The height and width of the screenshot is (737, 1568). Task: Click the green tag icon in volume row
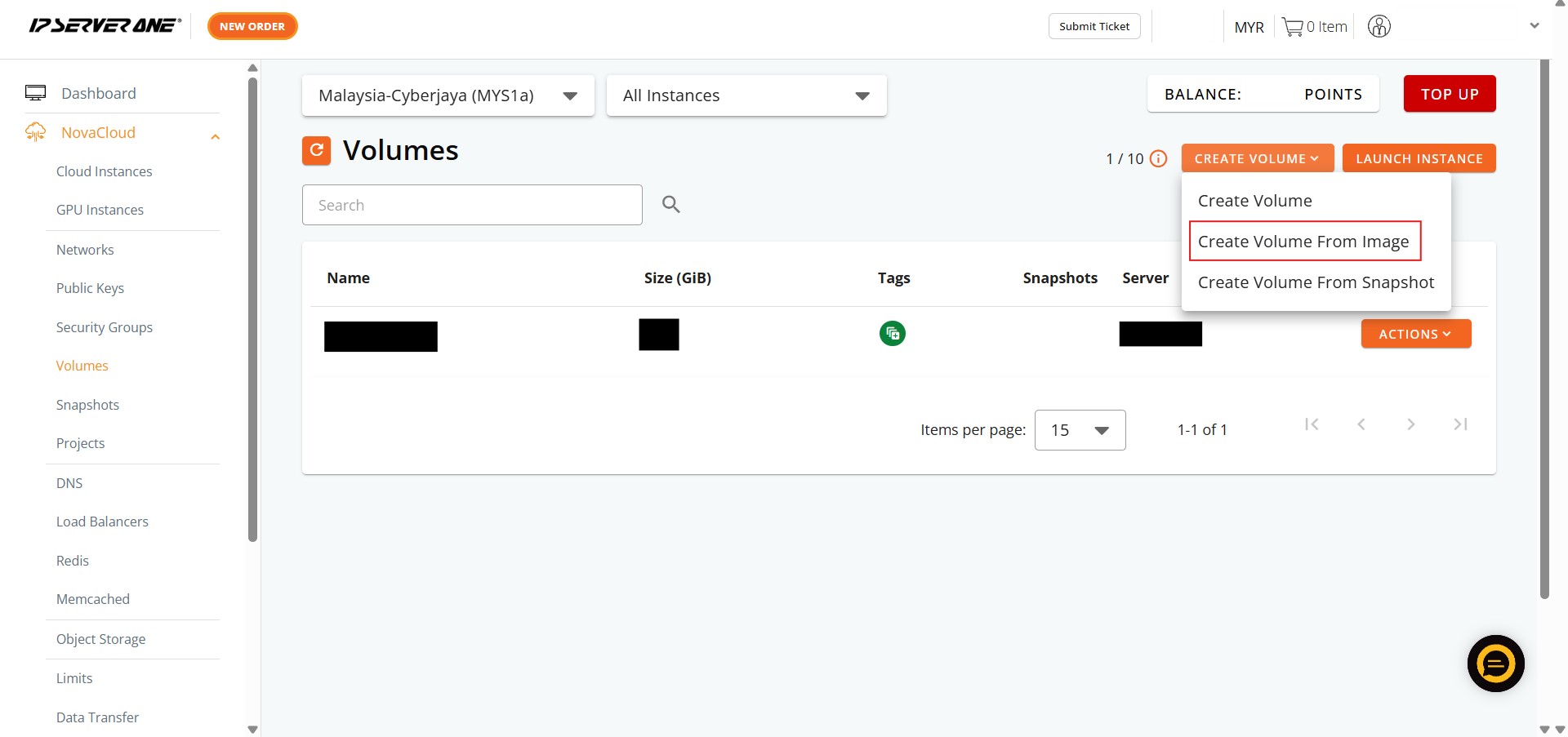(x=892, y=334)
